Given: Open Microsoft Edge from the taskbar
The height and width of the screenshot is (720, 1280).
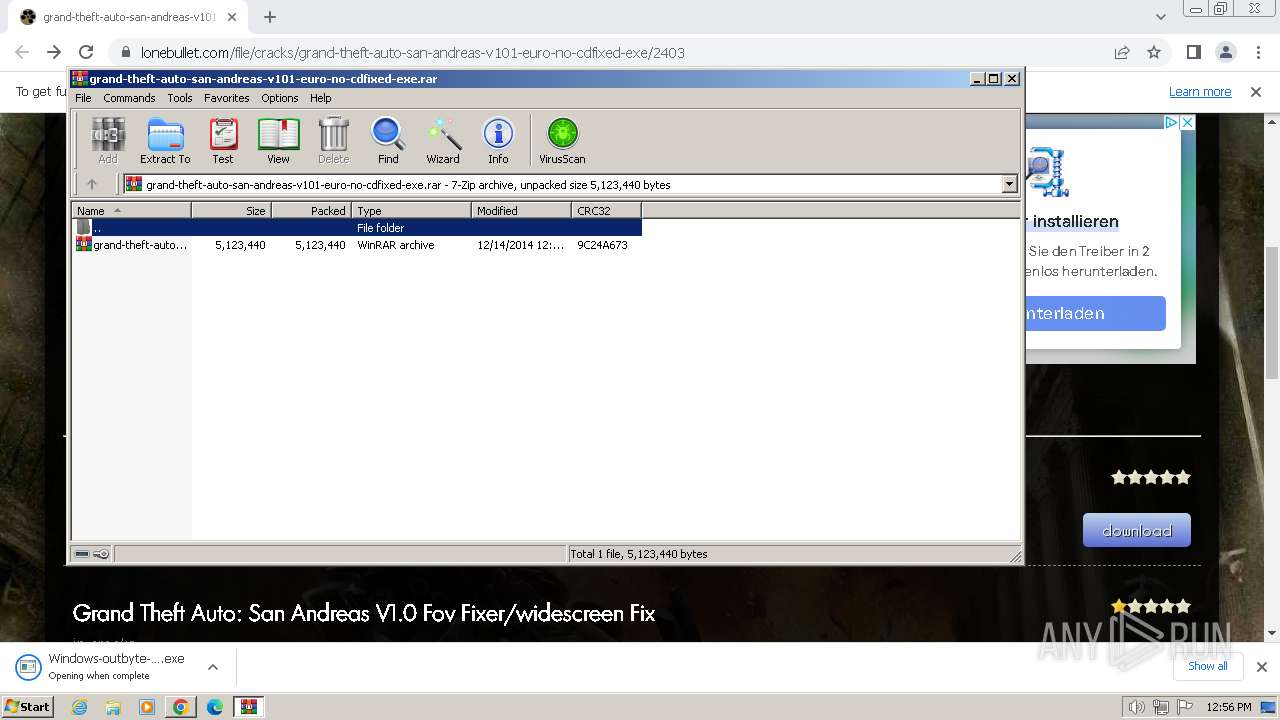Looking at the screenshot, I should [214, 706].
